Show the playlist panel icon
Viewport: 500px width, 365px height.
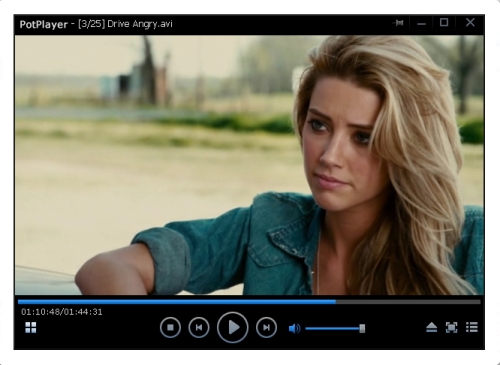pyautogui.click(x=472, y=327)
